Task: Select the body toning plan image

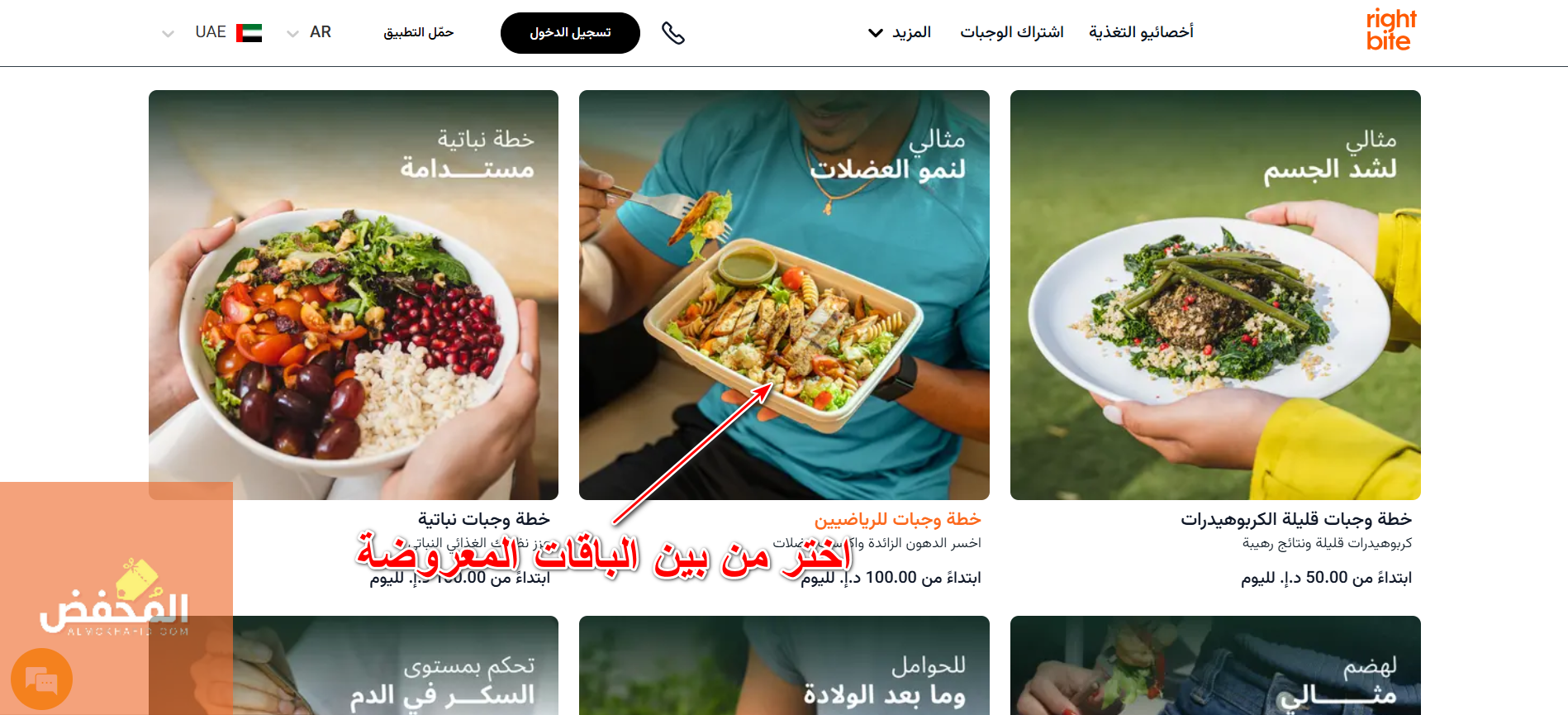Action: pyautogui.click(x=1215, y=295)
